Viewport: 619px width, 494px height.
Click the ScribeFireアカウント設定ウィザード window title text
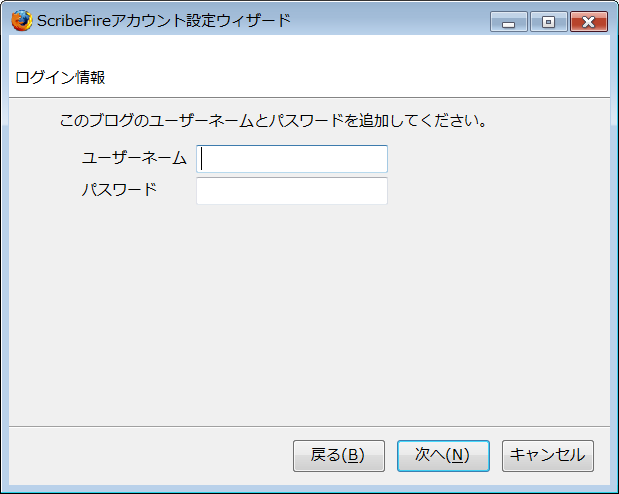point(164,21)
